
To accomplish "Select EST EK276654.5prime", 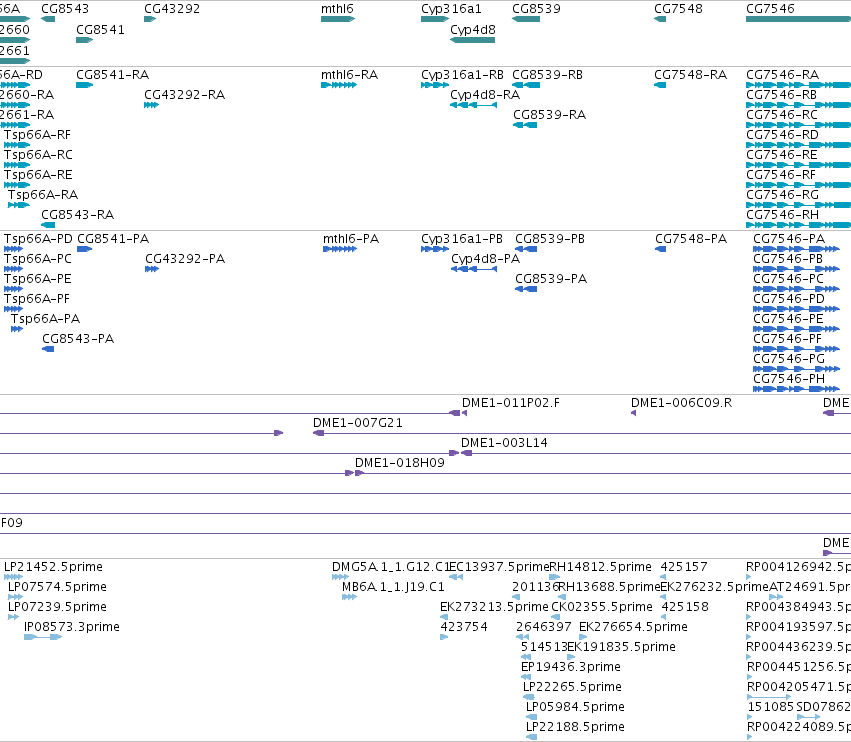I will coord(633,627).
